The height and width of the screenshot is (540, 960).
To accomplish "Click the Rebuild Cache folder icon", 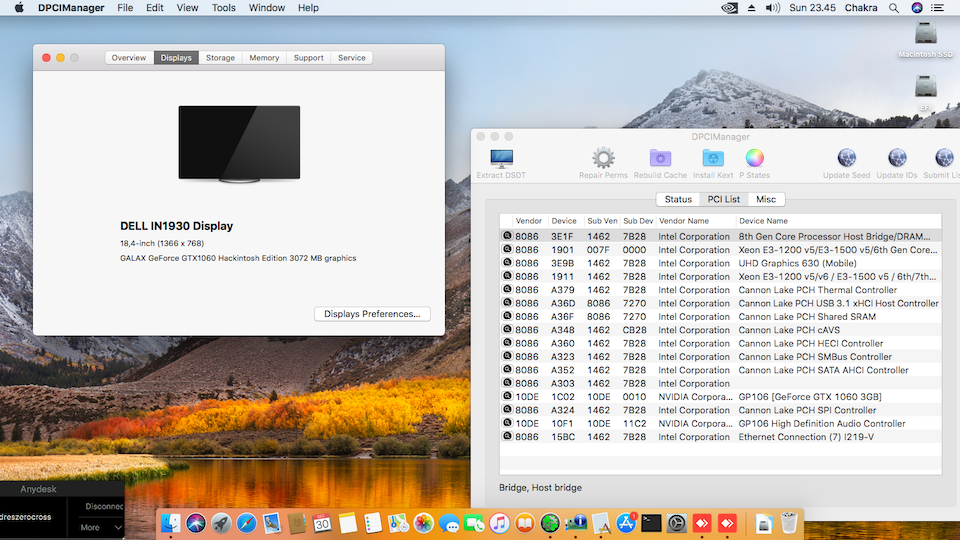I will point(660,158).
